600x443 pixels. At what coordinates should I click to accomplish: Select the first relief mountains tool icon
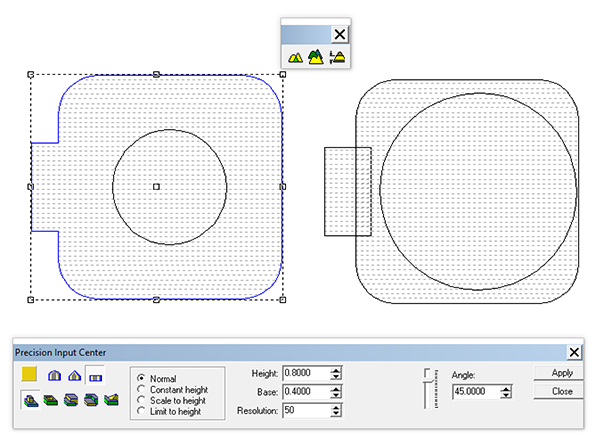point(295,57)
